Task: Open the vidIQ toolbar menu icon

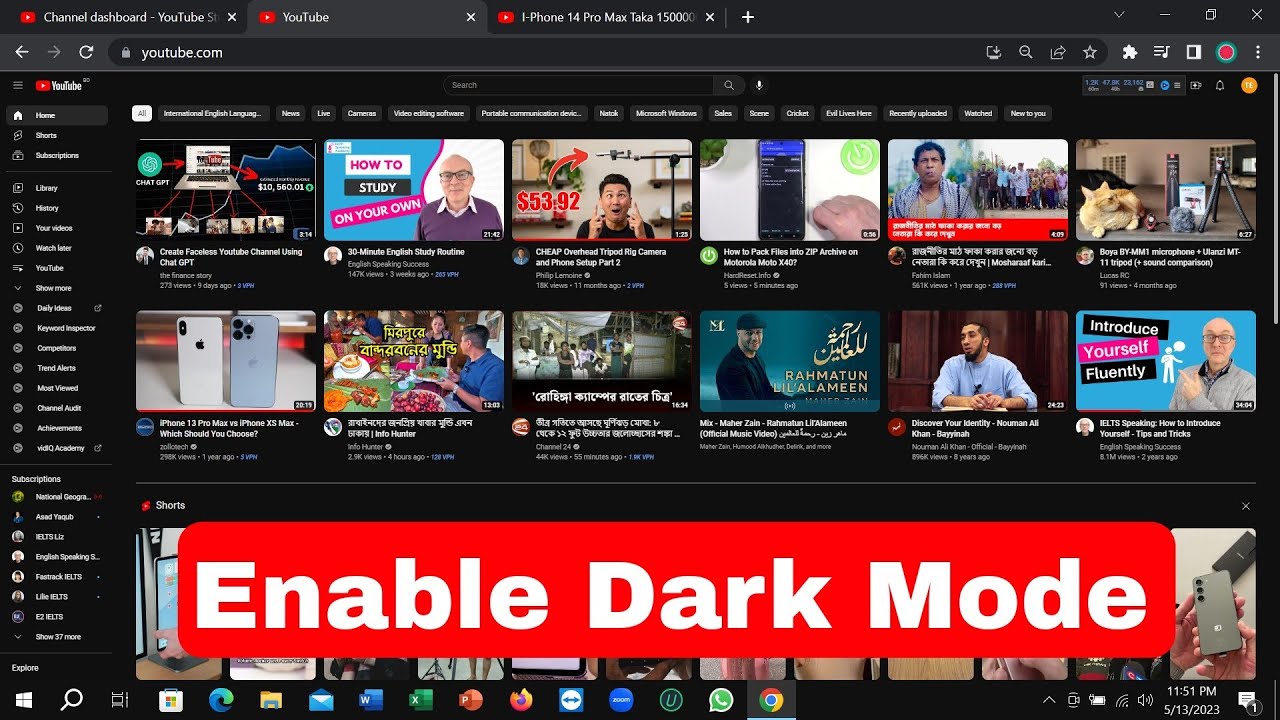Action: pos(1177,85)
